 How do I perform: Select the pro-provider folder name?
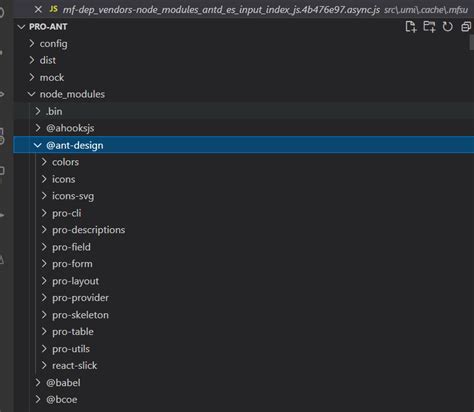click(x=80, y=298)
